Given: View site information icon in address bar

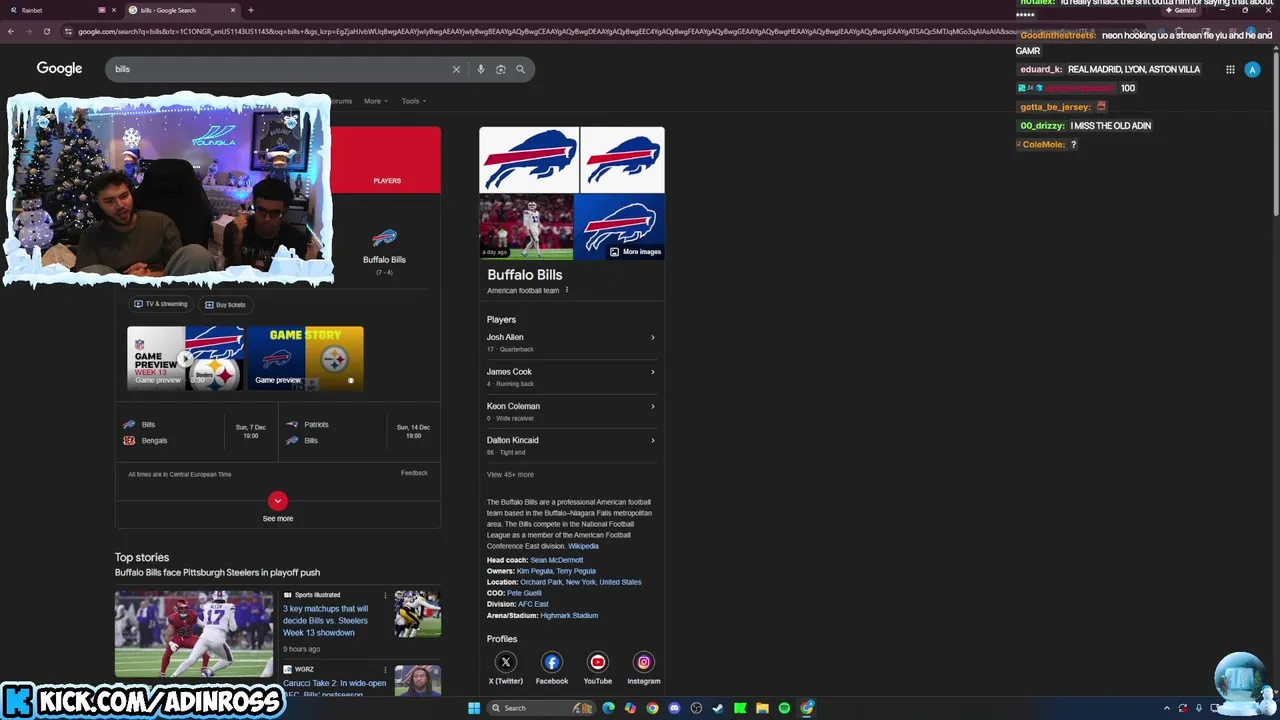Looking at the screenshot, I should (68, 31).
